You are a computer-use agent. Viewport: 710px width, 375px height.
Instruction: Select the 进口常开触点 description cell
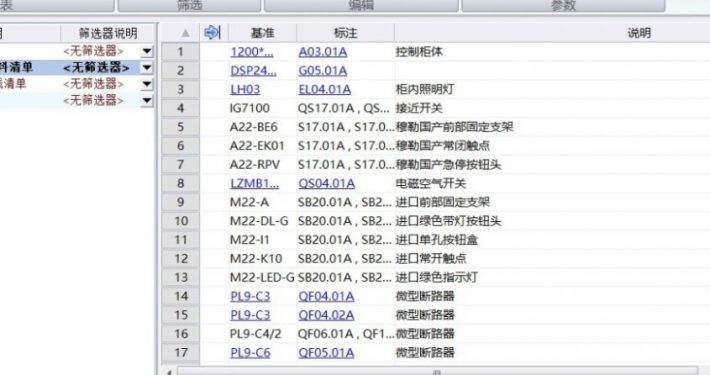tap(431, 259)
